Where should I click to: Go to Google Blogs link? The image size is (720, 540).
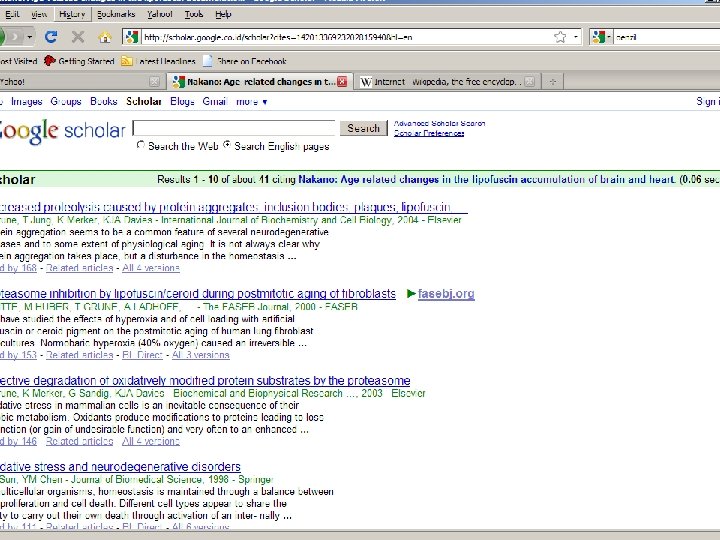click(182, 101)
